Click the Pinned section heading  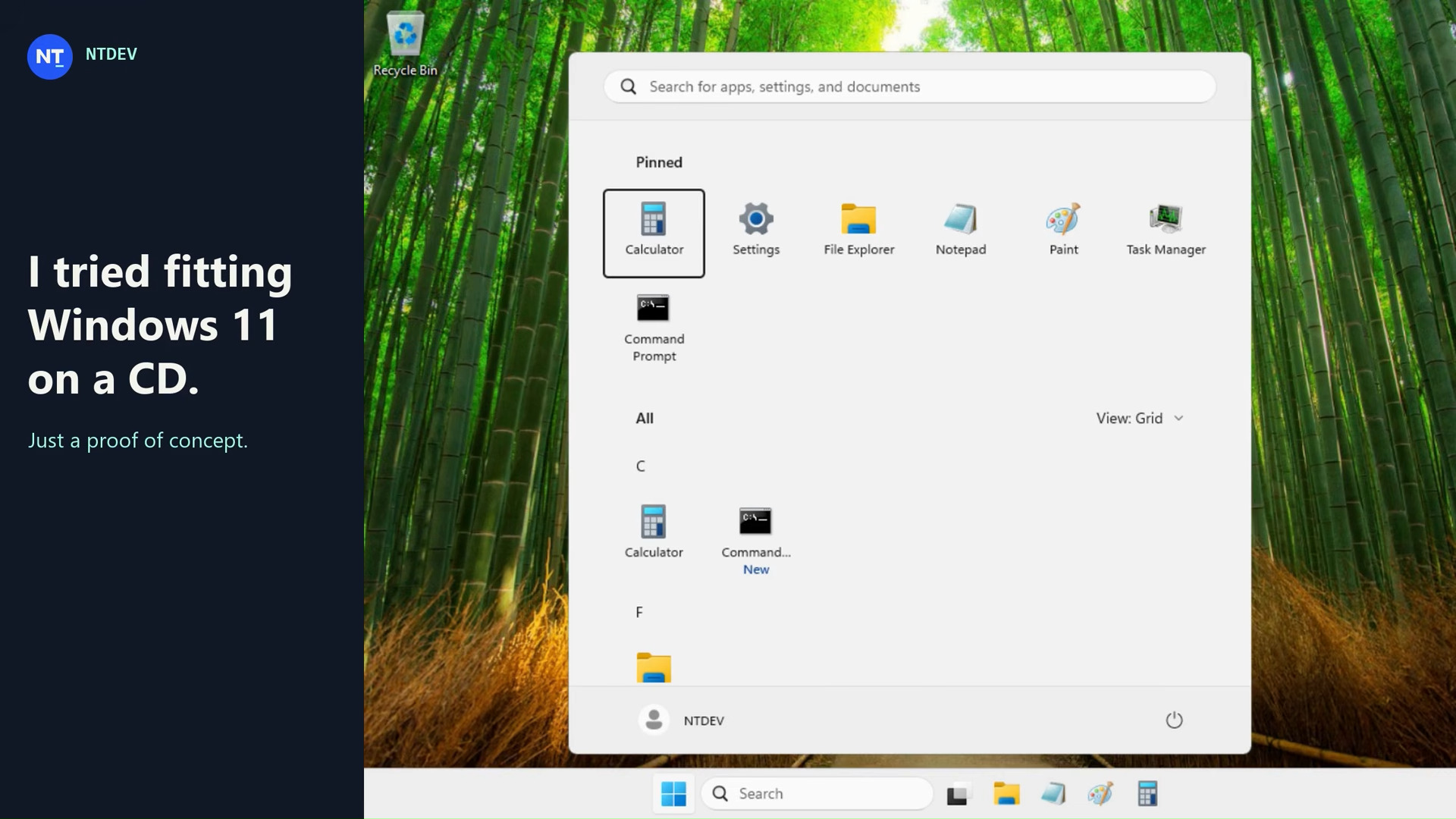(x=659, y=162)
